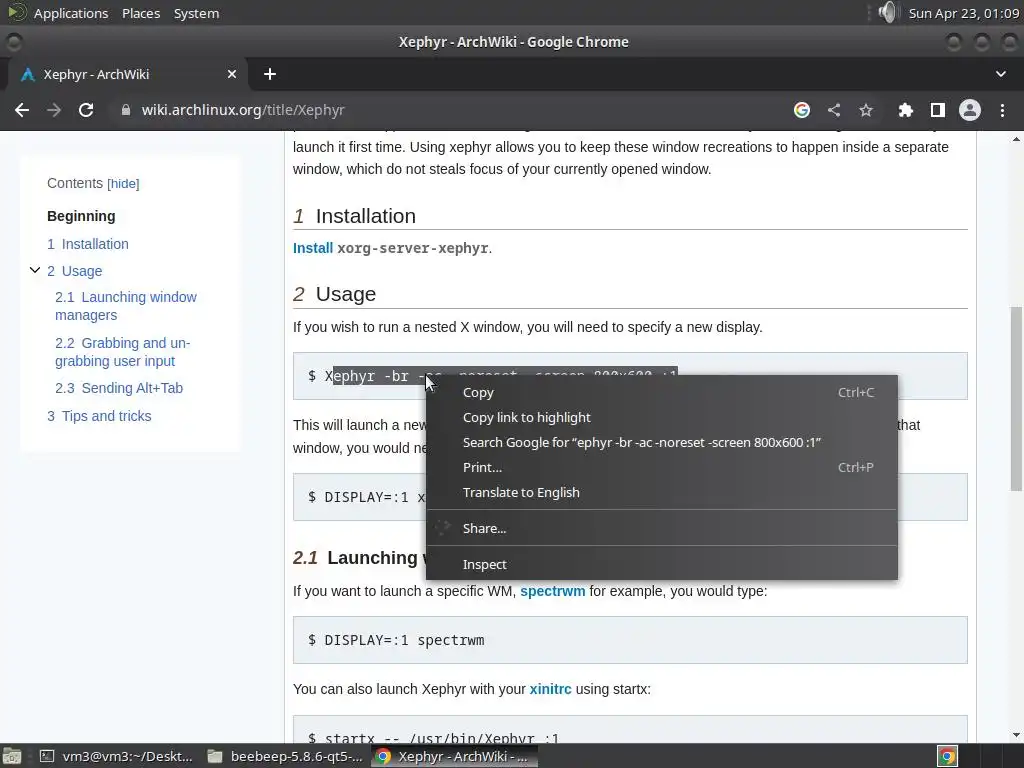Viewport: 1024px width, 768px height.
Task: Follow the Install link in Installation section
Action: [x=313, y=248]
